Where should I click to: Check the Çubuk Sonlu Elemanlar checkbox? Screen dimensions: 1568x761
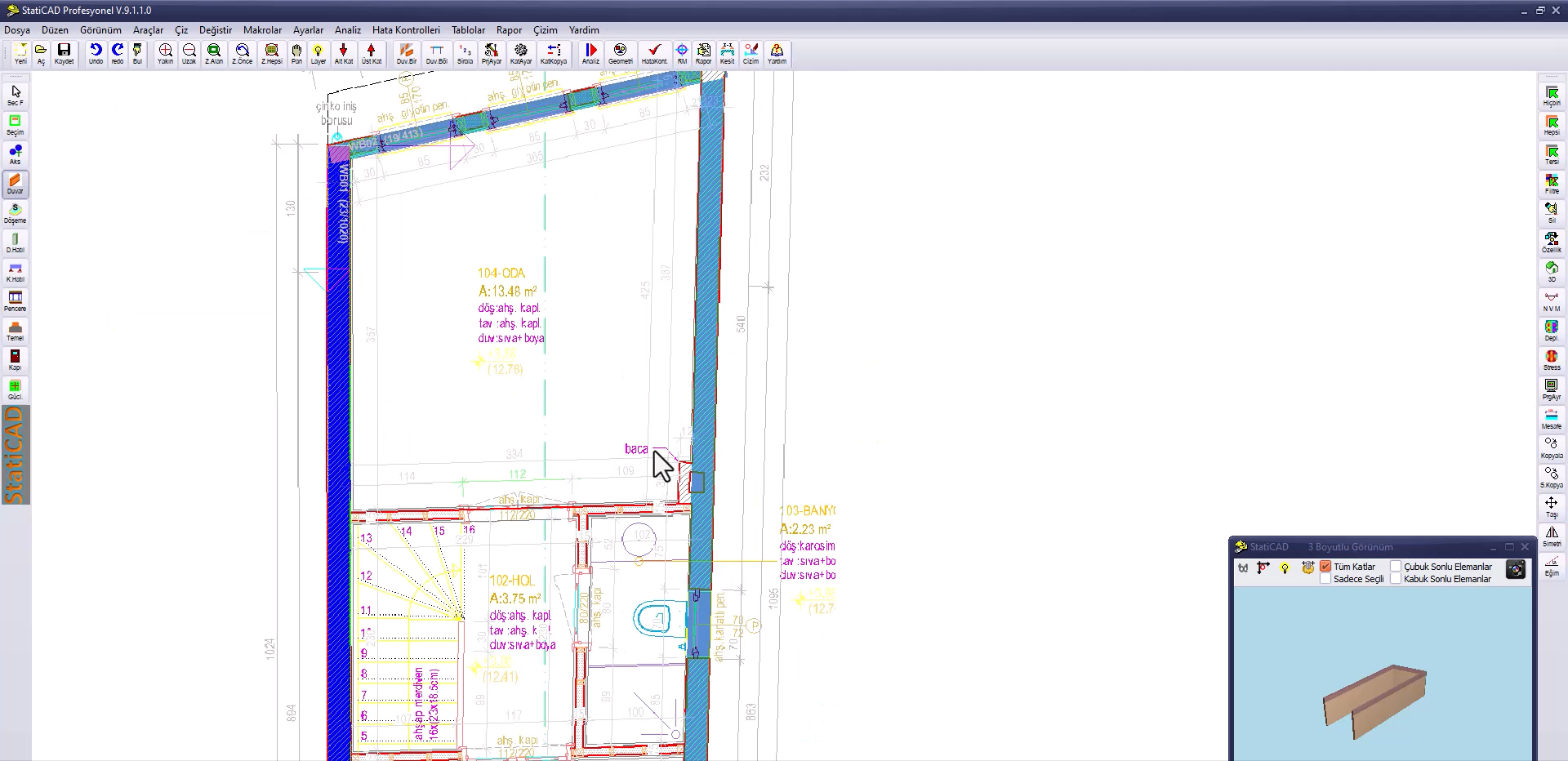[x=1396, y=566]
